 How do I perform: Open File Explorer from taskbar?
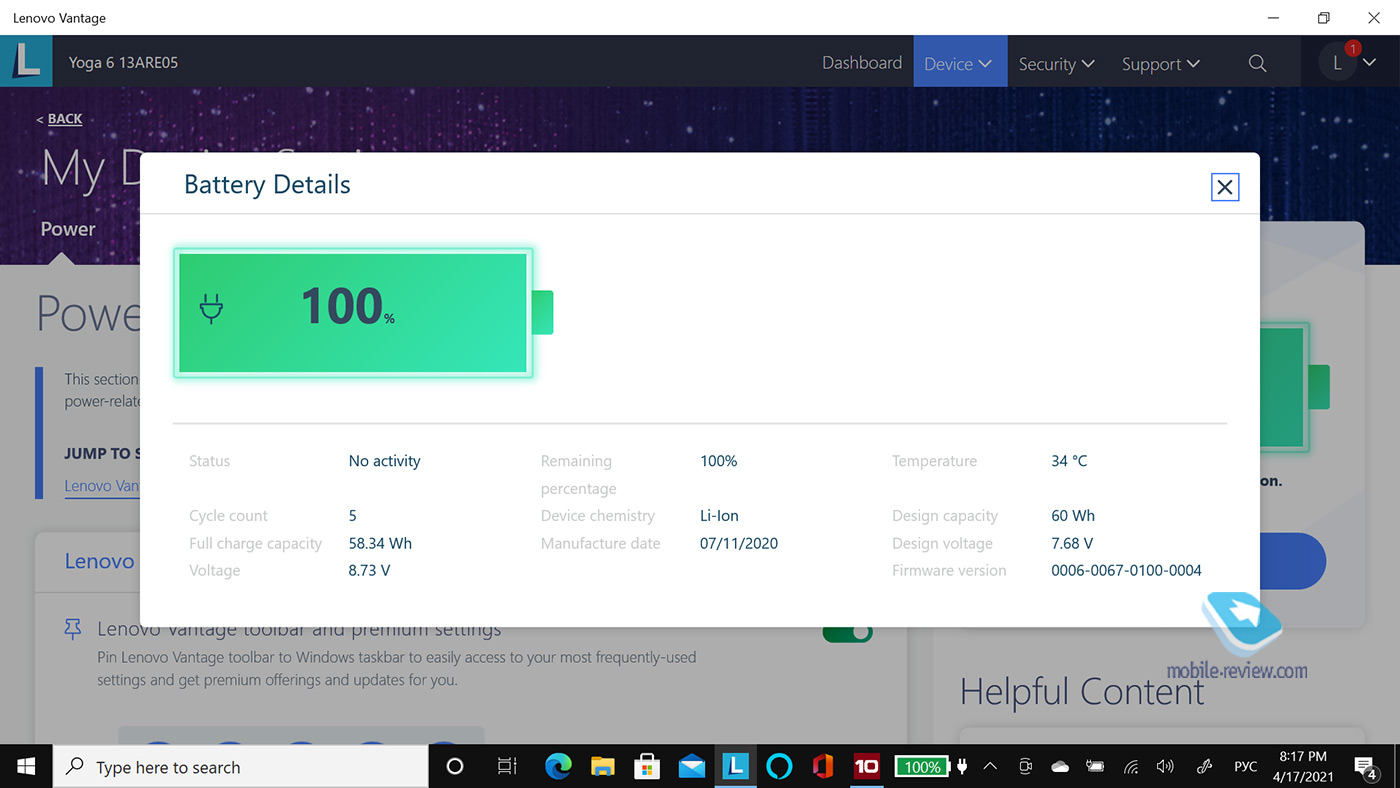pos(603,767)
